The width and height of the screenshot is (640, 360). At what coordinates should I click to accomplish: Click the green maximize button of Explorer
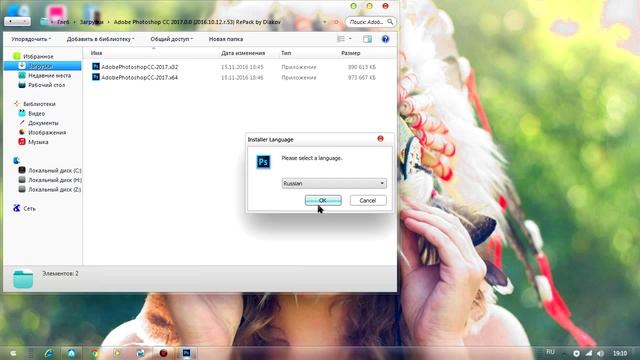[353, 6]
